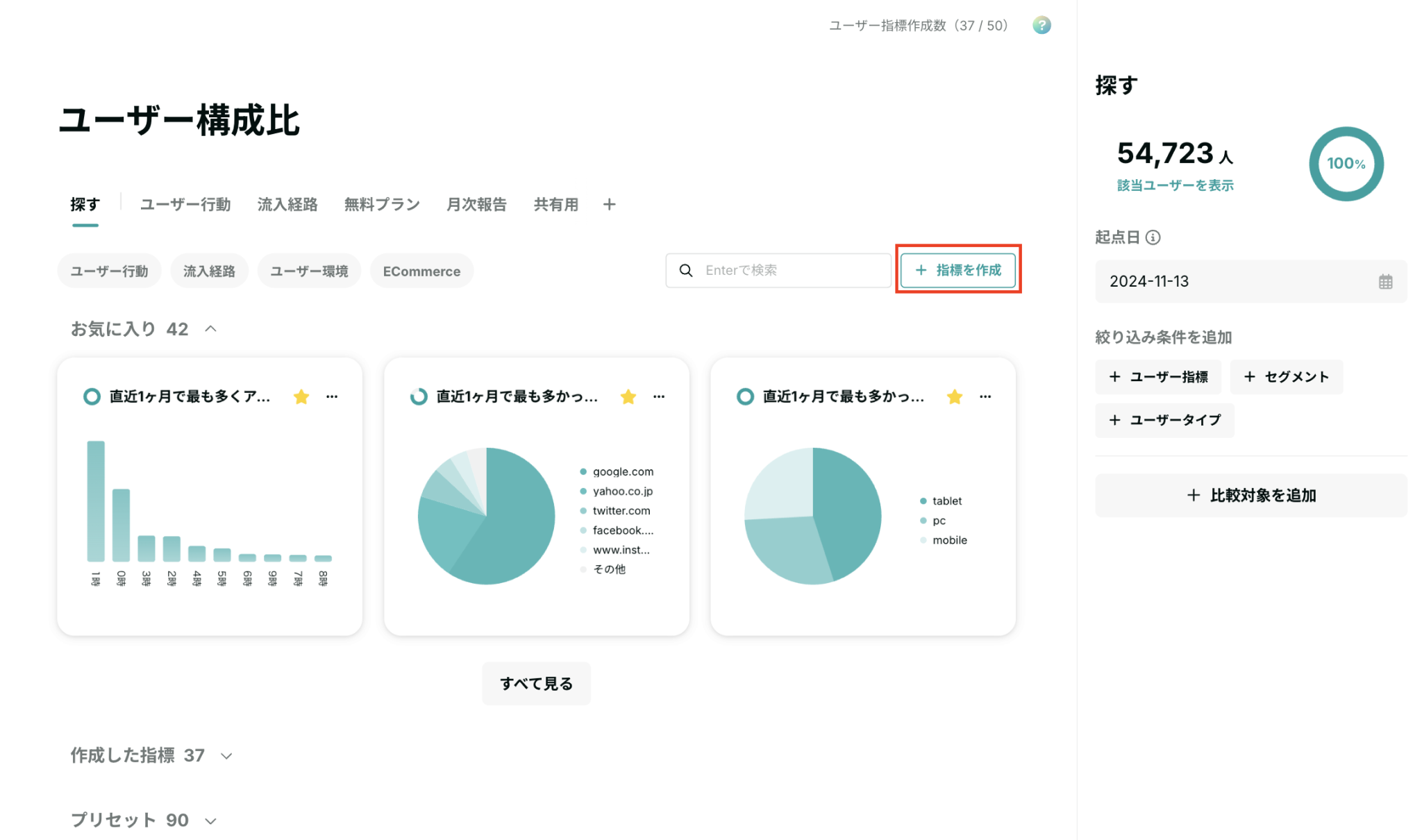Filter by the ユーザー行動 chip
This screenshot has width=1422, height=840.
point(109,271)
